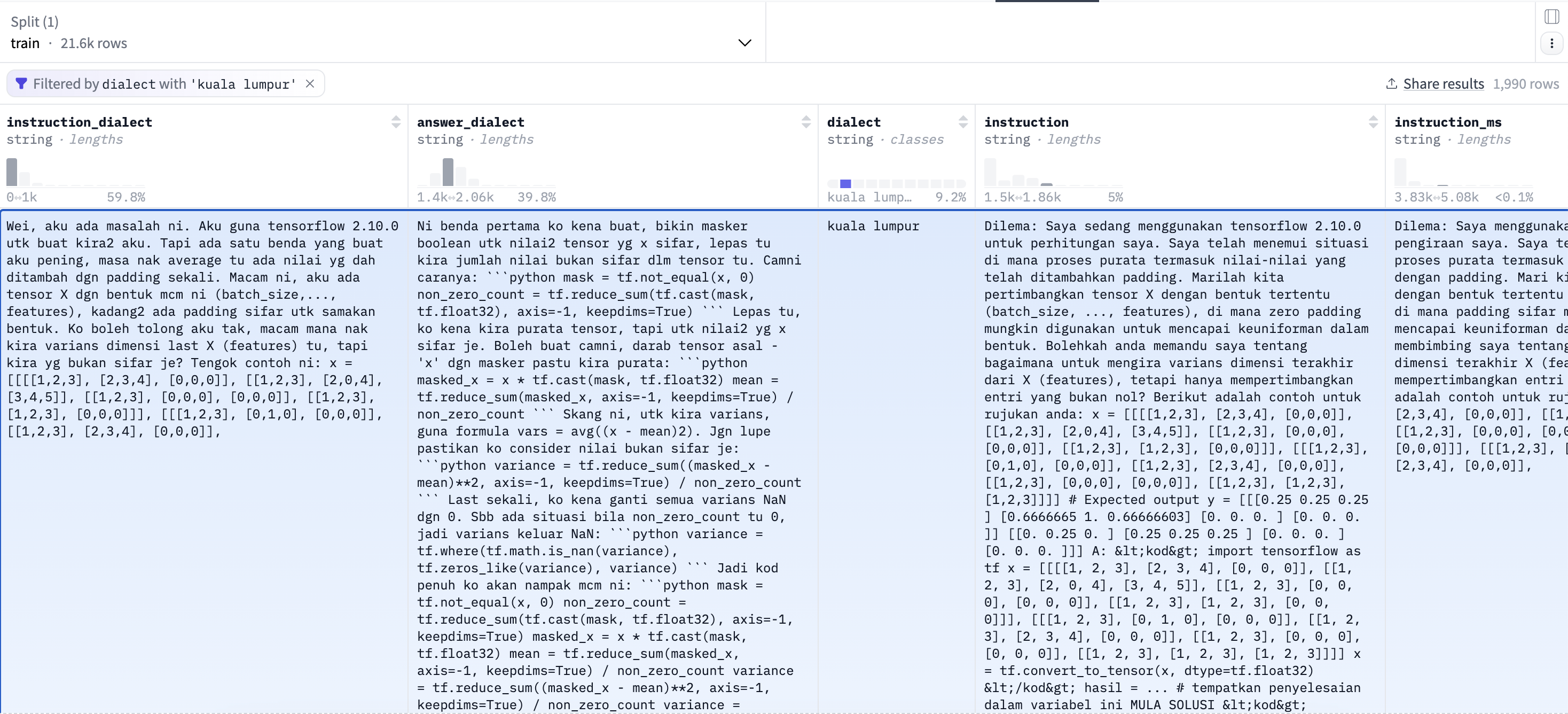Screen dimensions: 1568x714
Task: Click the Share results link
Action: (1443, 83)
